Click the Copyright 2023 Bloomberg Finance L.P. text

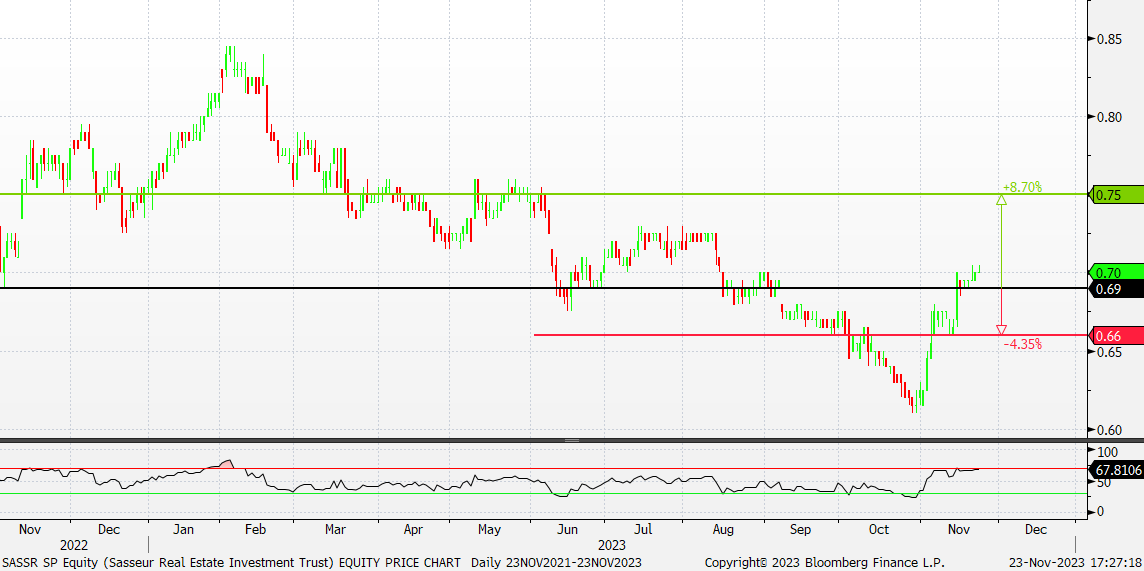[822, 563]
